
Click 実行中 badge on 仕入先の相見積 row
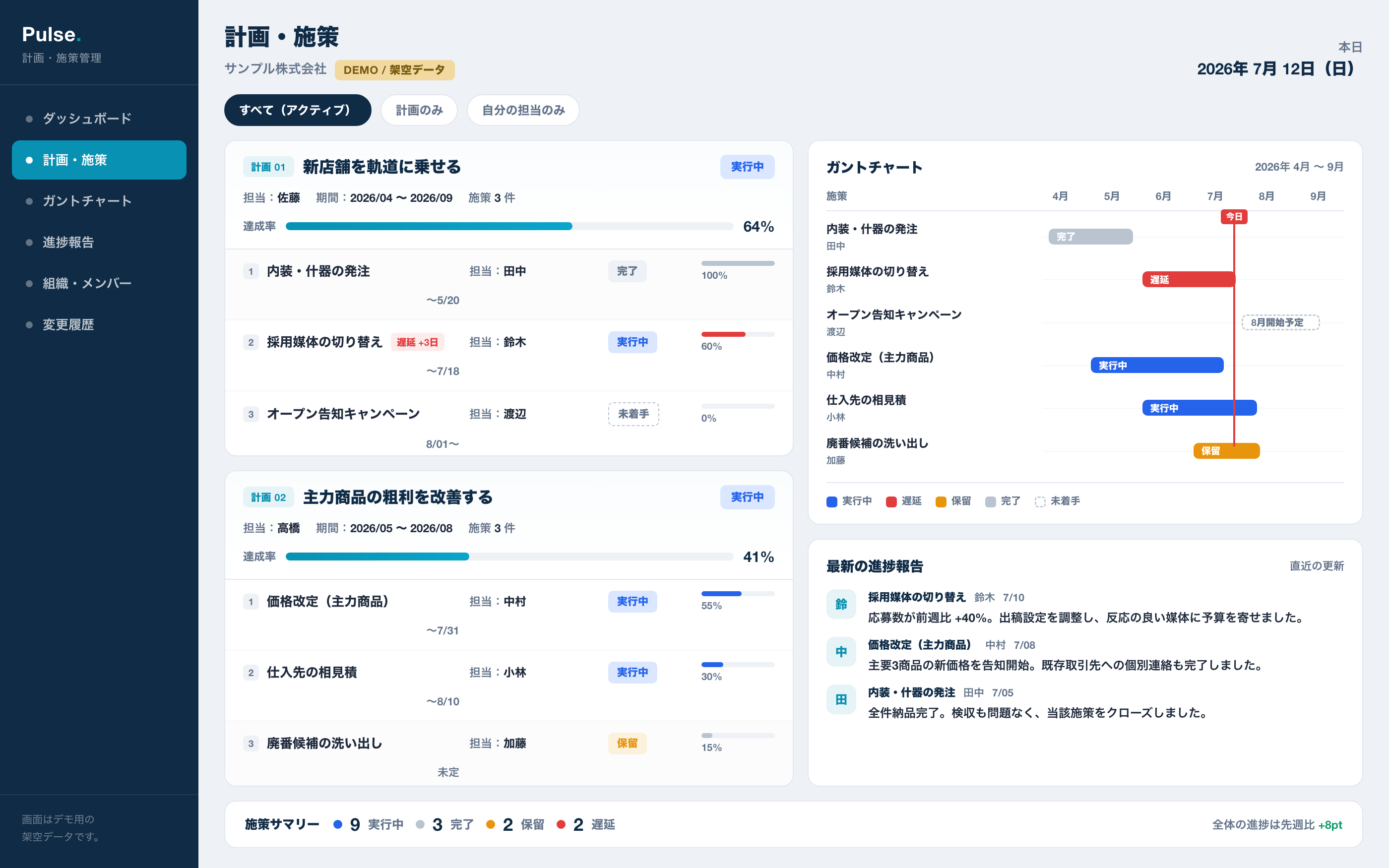tap(632, 672)
